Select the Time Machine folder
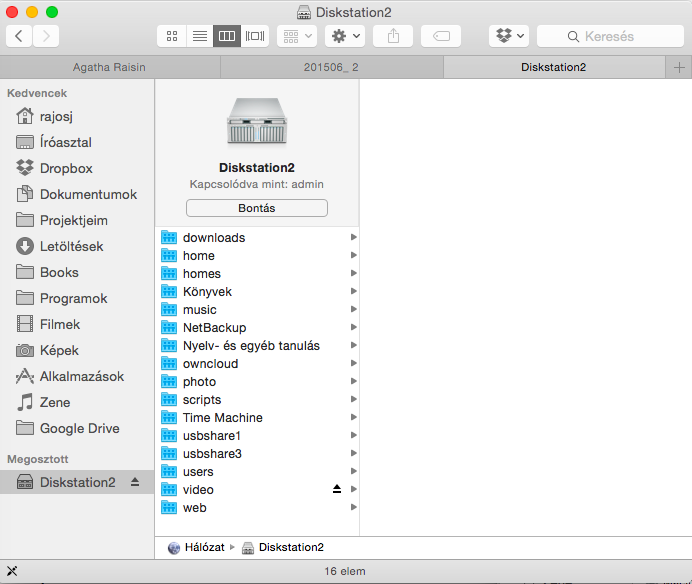Screen dimensions: 692x584 (x=257, y=418)
